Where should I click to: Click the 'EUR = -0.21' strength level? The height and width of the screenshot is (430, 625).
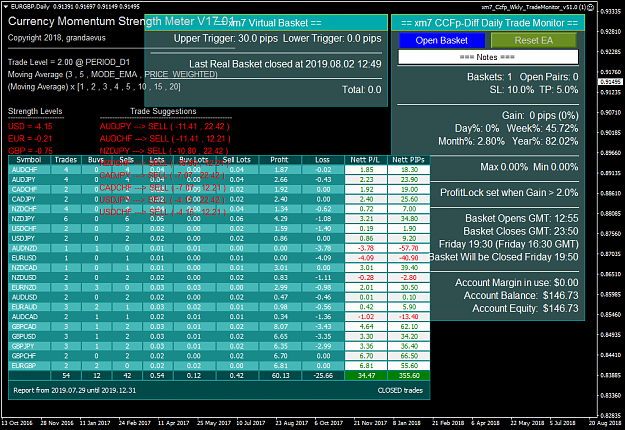(x=30, y=139)
